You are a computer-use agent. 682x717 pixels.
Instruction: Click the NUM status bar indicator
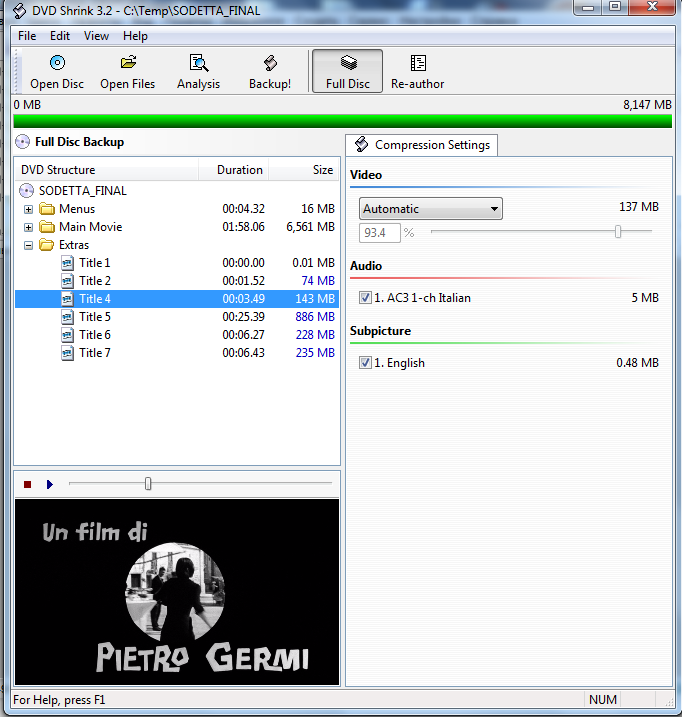(603, 700)
